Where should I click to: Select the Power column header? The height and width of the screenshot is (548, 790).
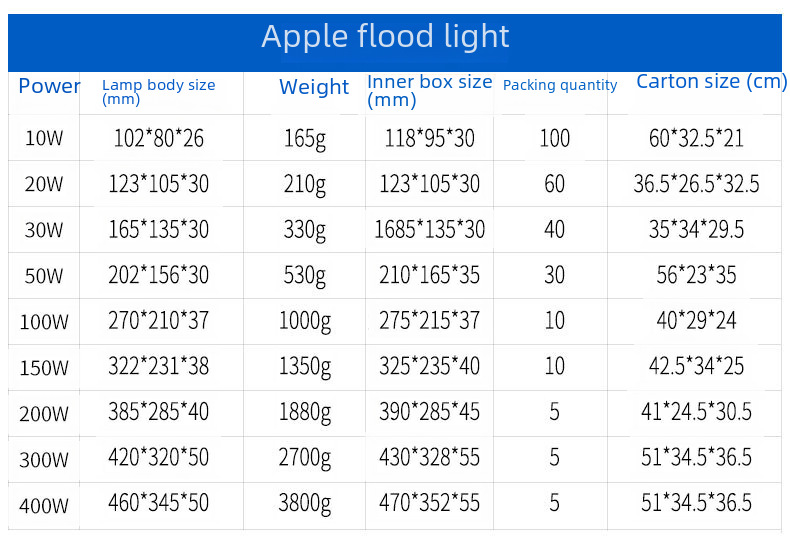[49, 86]
